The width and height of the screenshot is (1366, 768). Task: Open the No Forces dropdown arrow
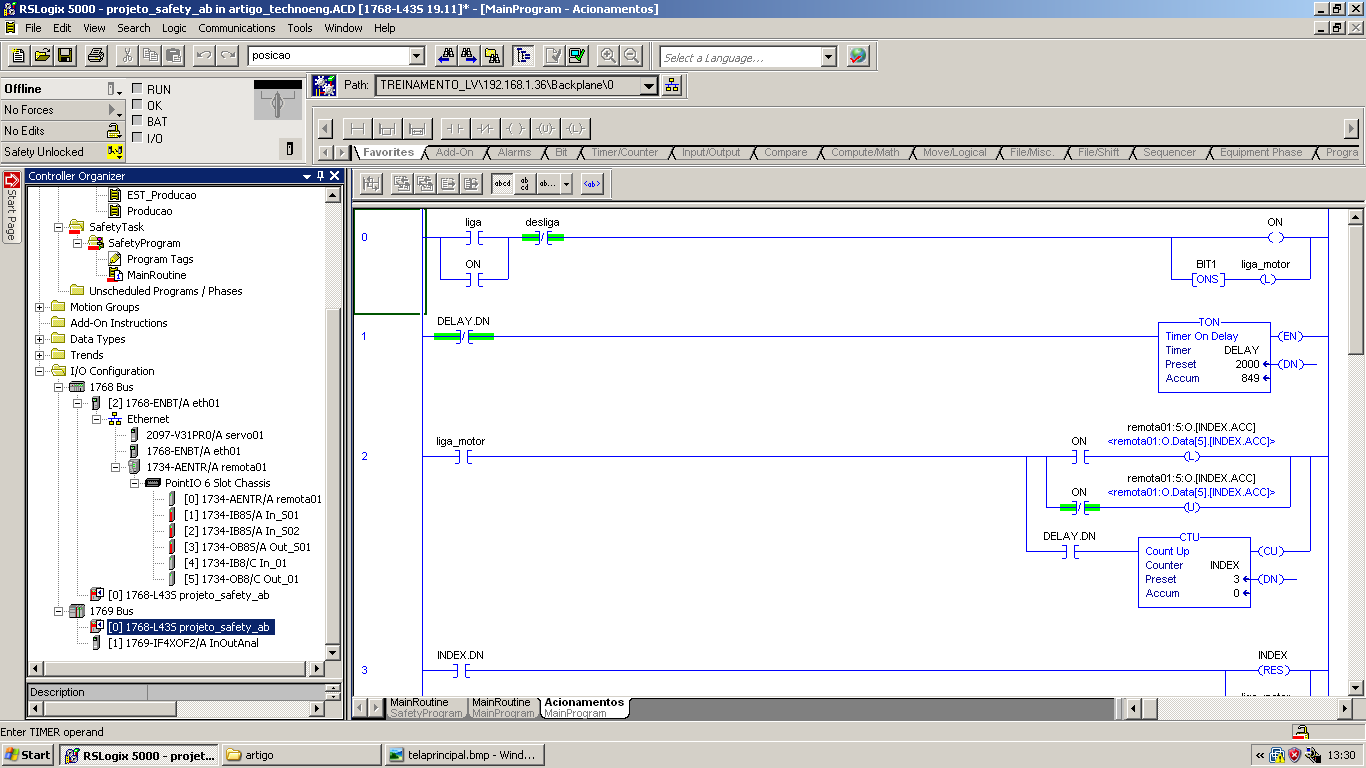[x=114, y=110]
